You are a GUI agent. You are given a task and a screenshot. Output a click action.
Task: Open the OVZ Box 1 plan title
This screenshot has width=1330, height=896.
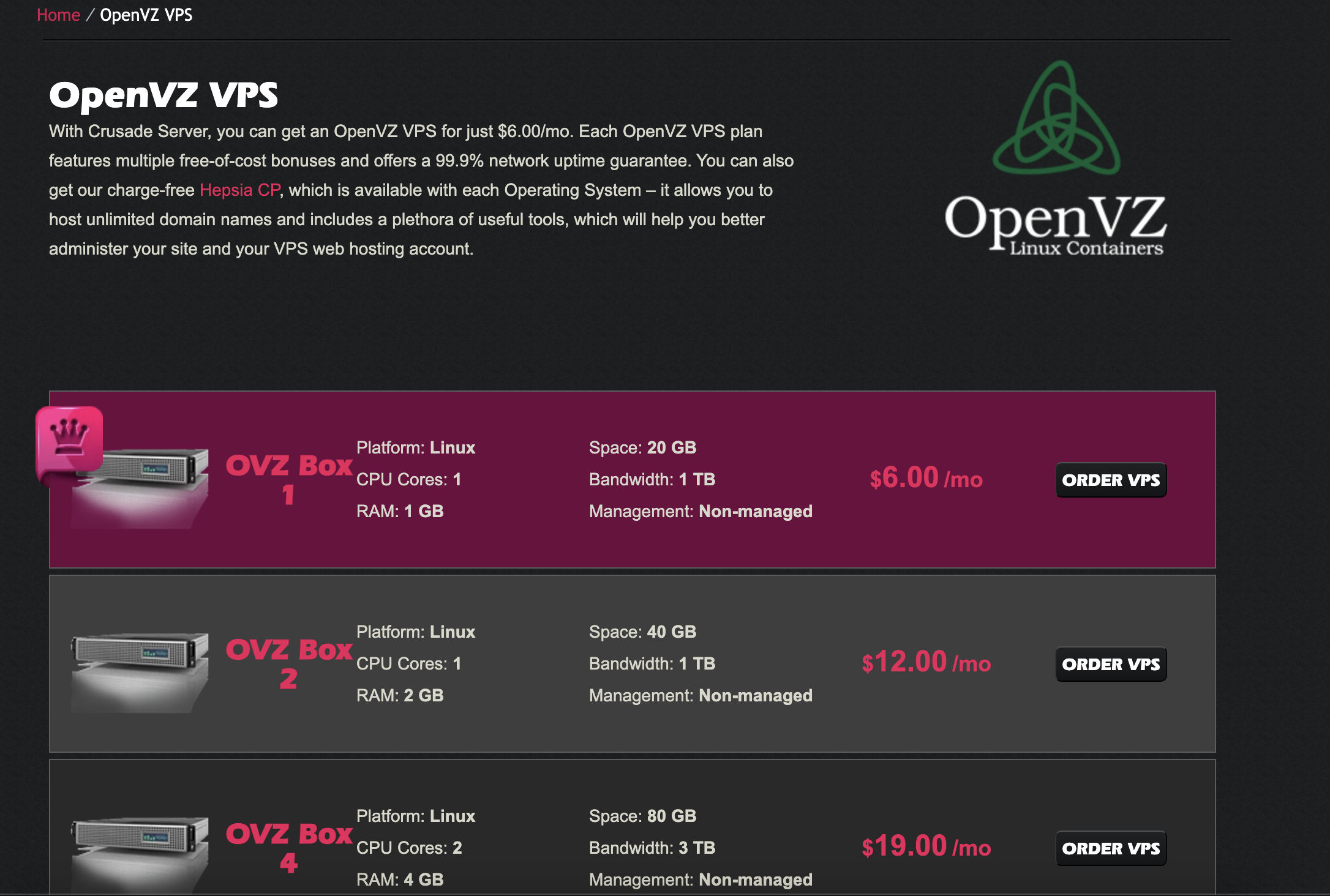click(x=289, y=479)
